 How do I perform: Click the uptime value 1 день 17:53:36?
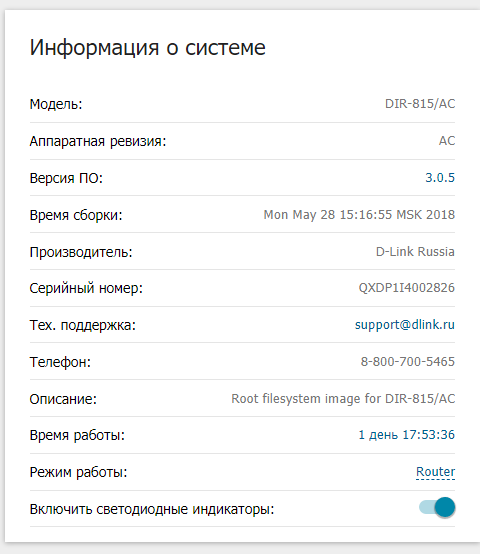[407, 435]
